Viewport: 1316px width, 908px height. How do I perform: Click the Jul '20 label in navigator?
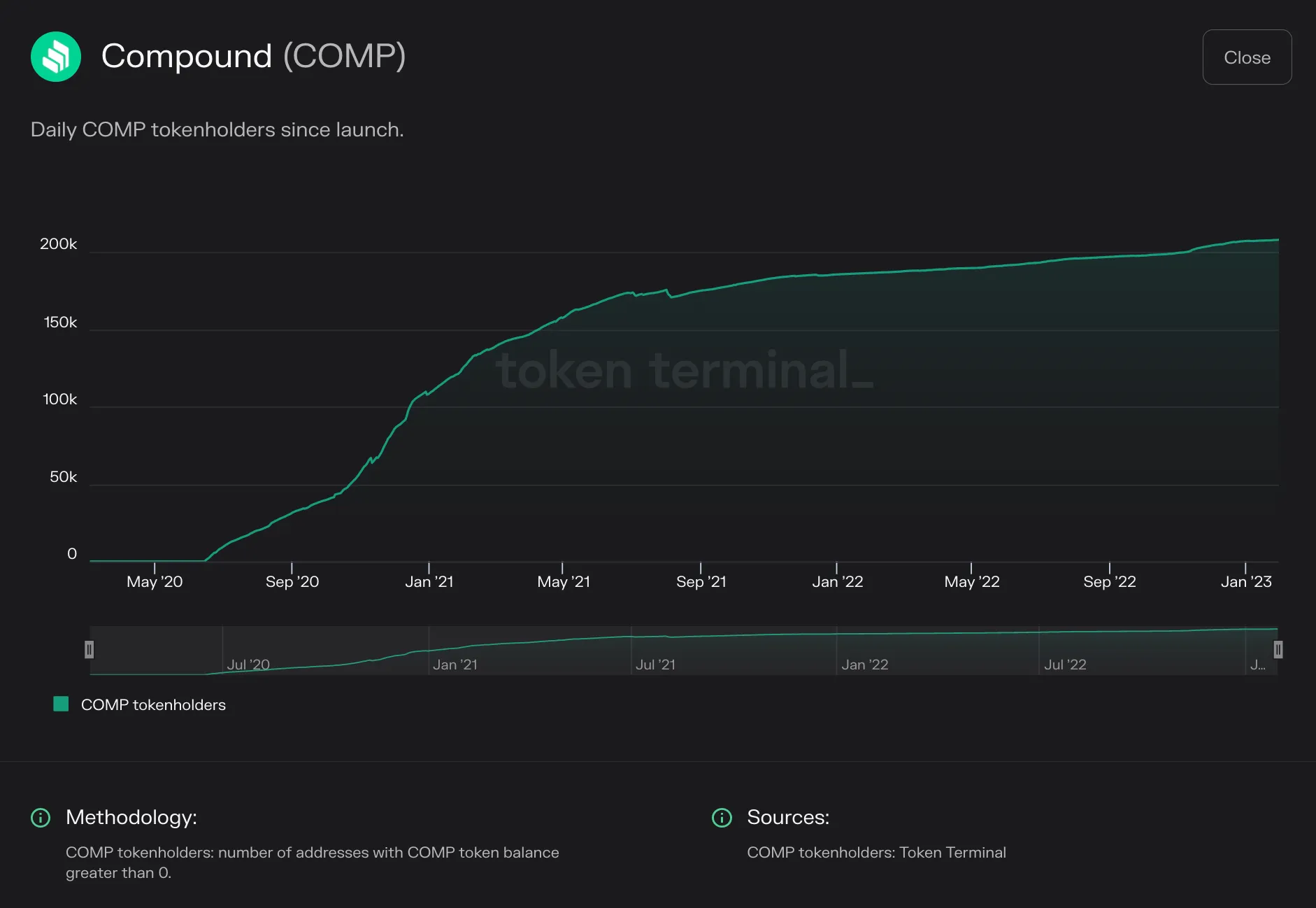click(248, 665)
